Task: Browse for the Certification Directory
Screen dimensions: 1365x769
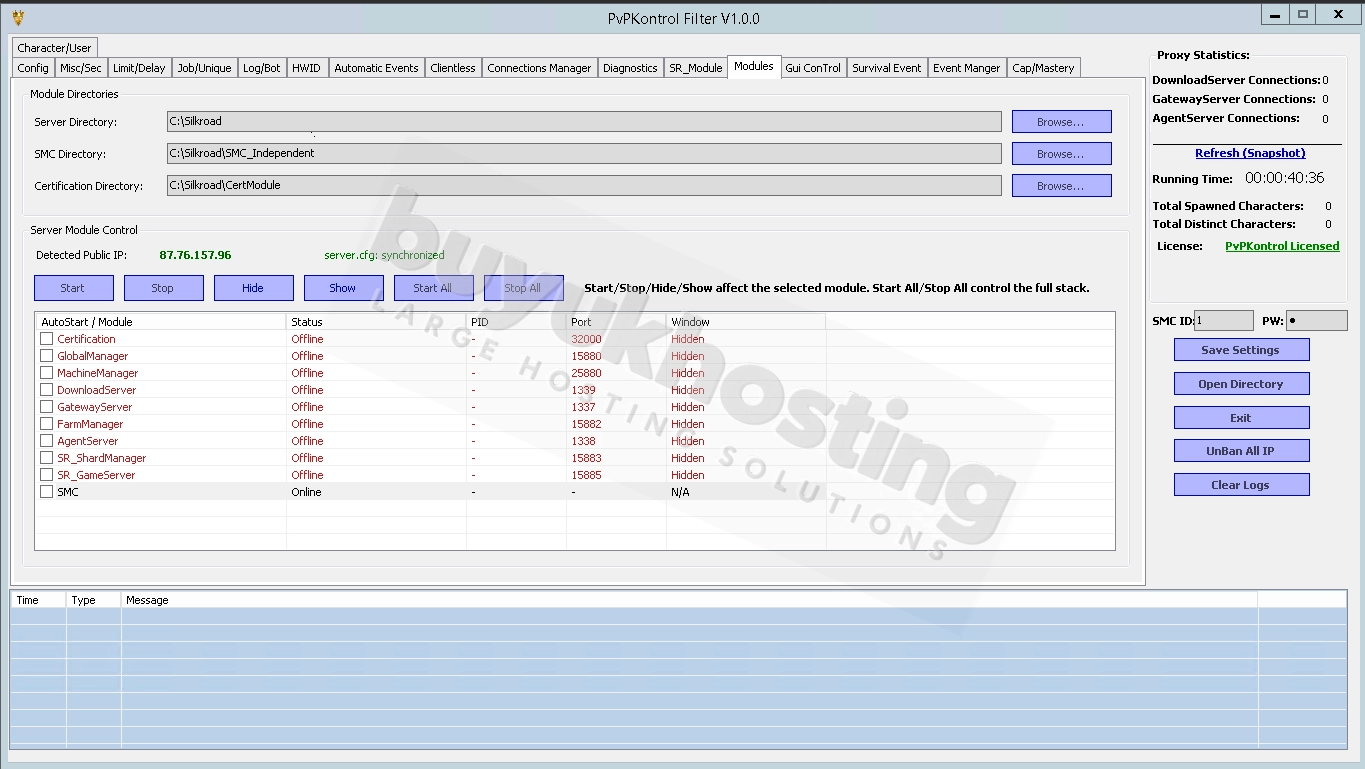Action: coord(1061,186)
